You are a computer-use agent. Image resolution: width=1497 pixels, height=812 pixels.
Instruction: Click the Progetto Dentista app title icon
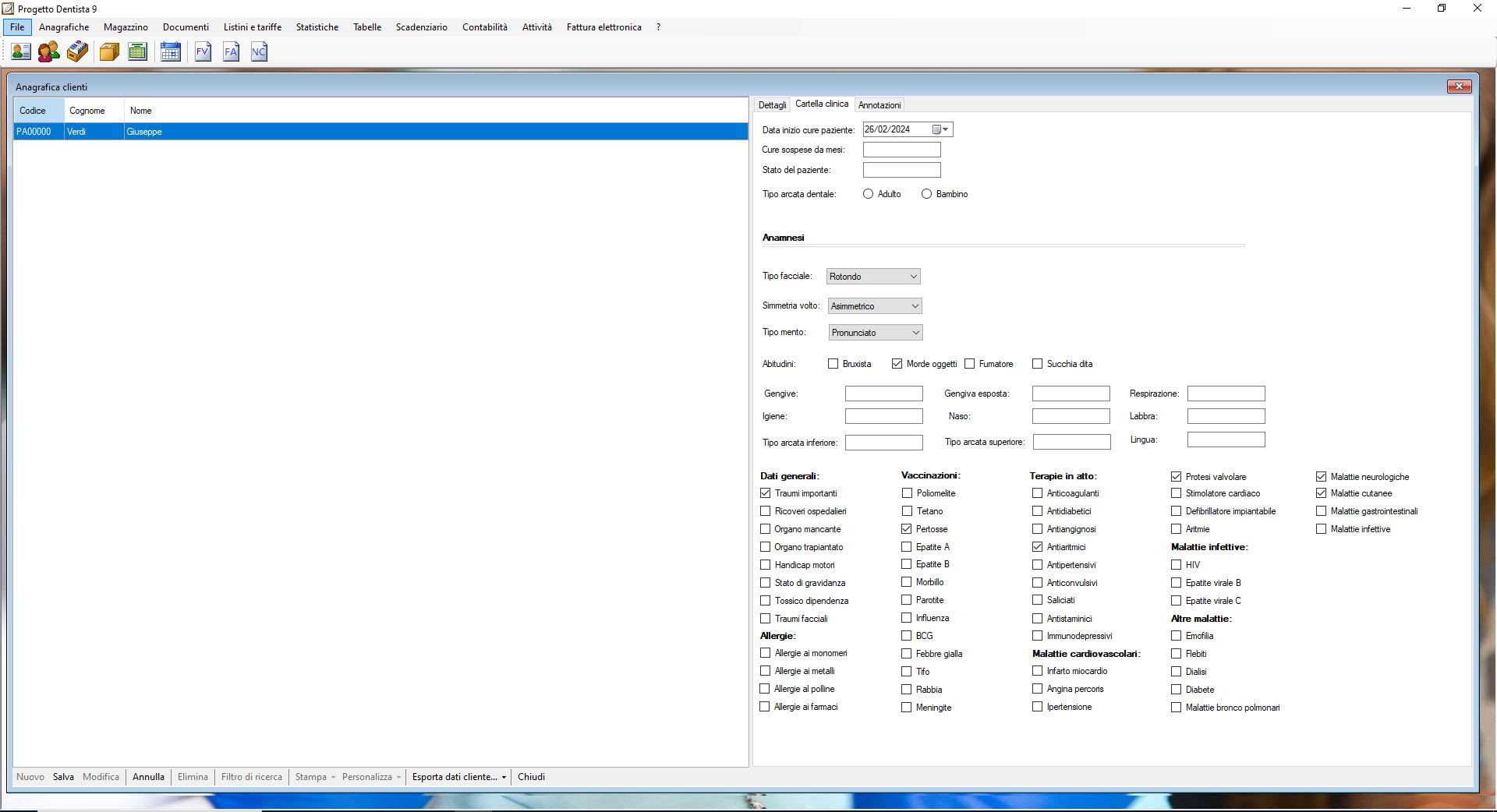tap(8, 9)
